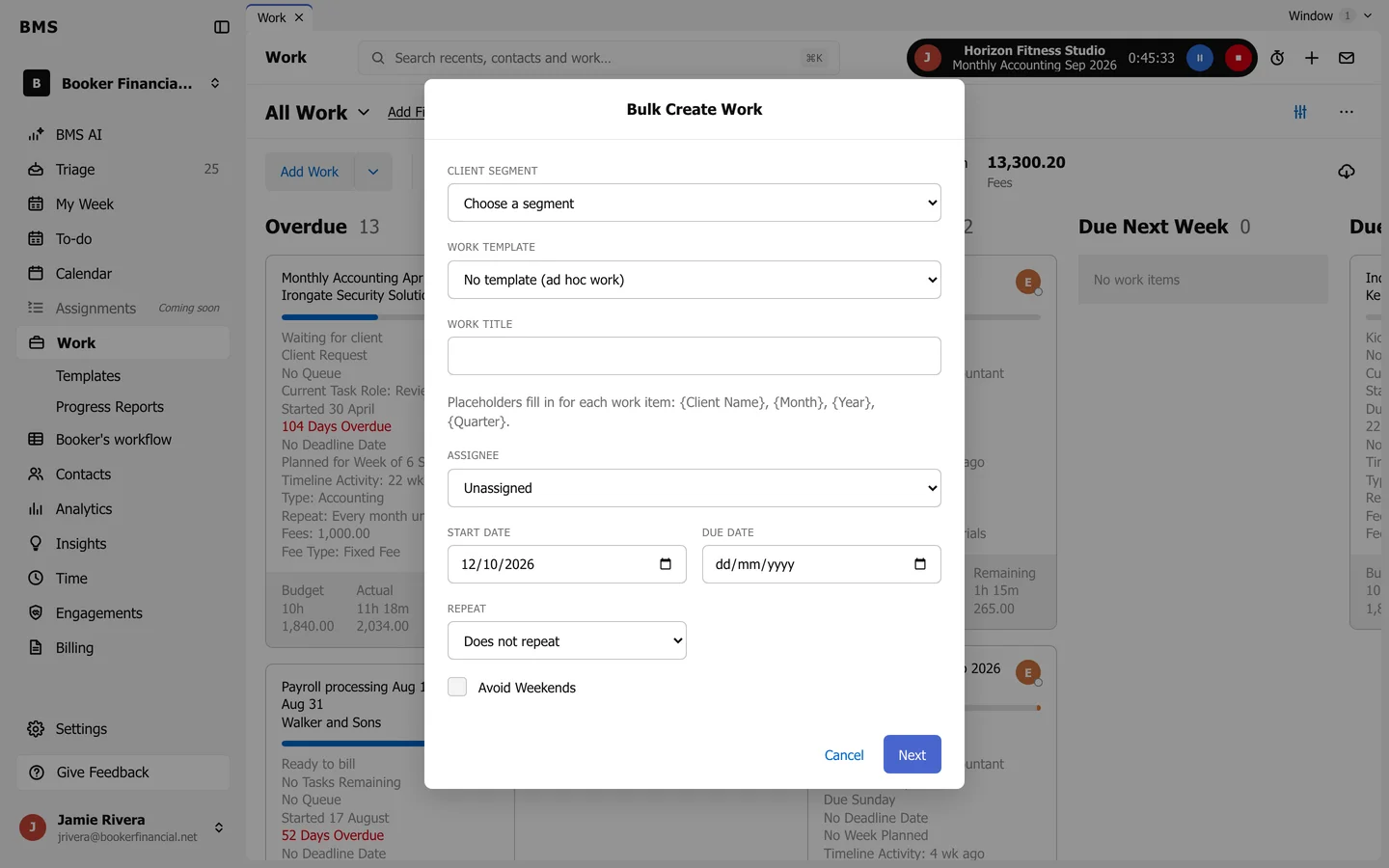Open Time section in sidebar
This screenshot has width=1389, height=868.
pyautogui.click(x=123, y=579)
